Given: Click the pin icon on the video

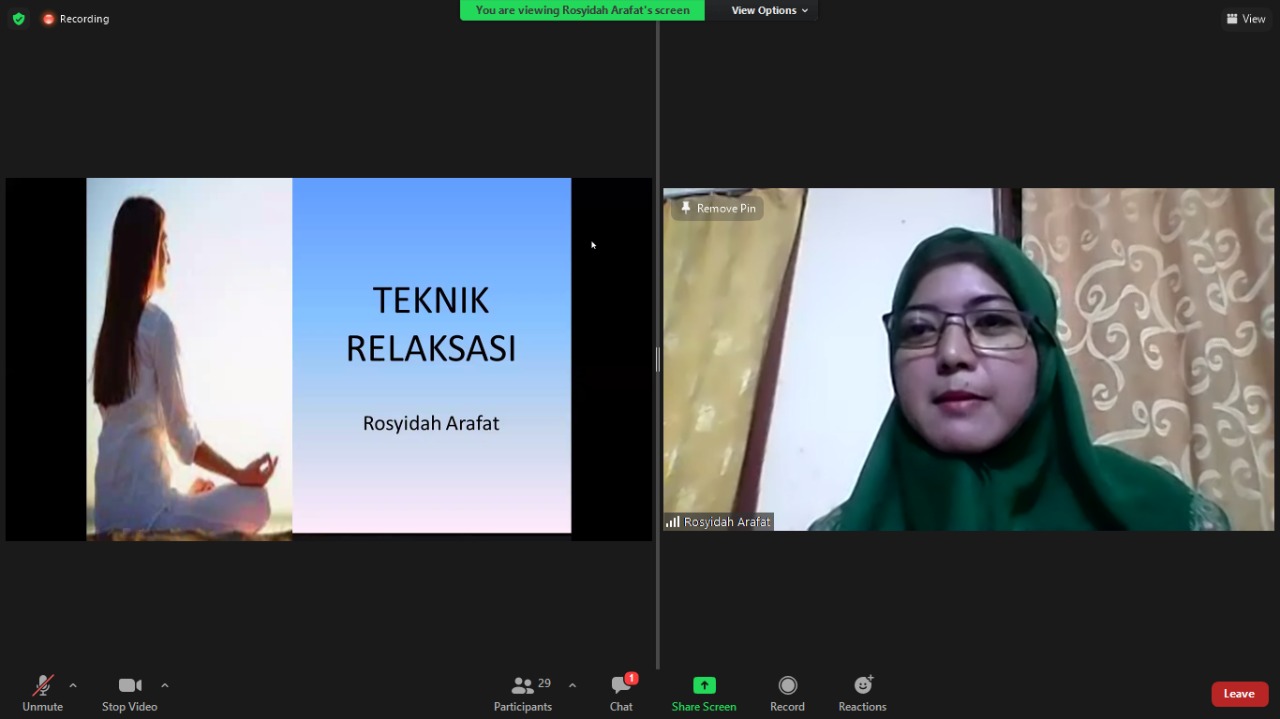Looking at the screenshot, I should coord(685,208).
